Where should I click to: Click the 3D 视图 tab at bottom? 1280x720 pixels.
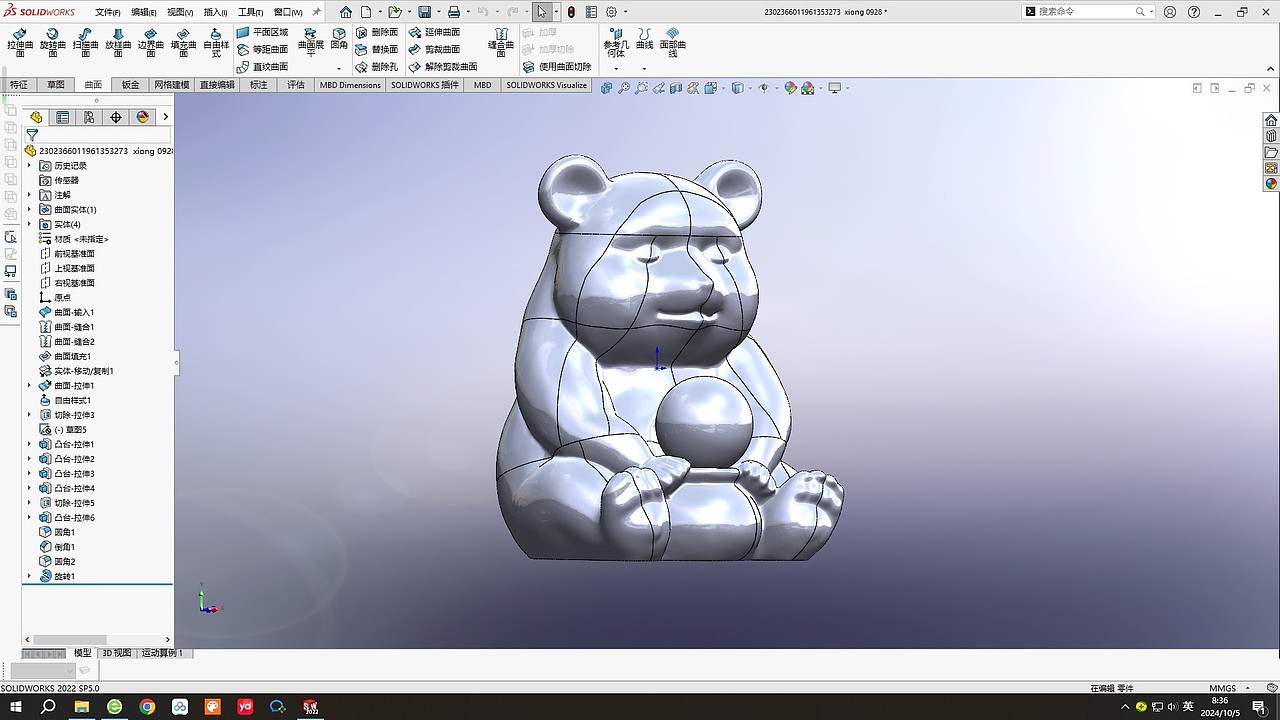(115, 653)
